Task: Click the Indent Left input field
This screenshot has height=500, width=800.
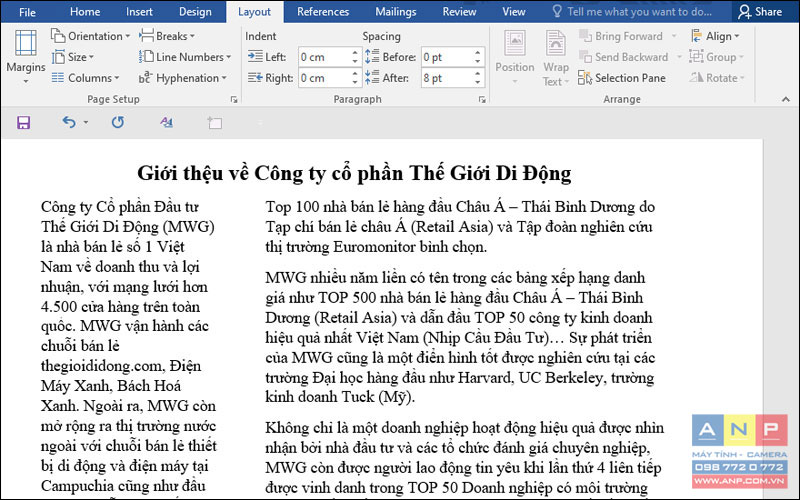Action: click(x=324, y=57)
